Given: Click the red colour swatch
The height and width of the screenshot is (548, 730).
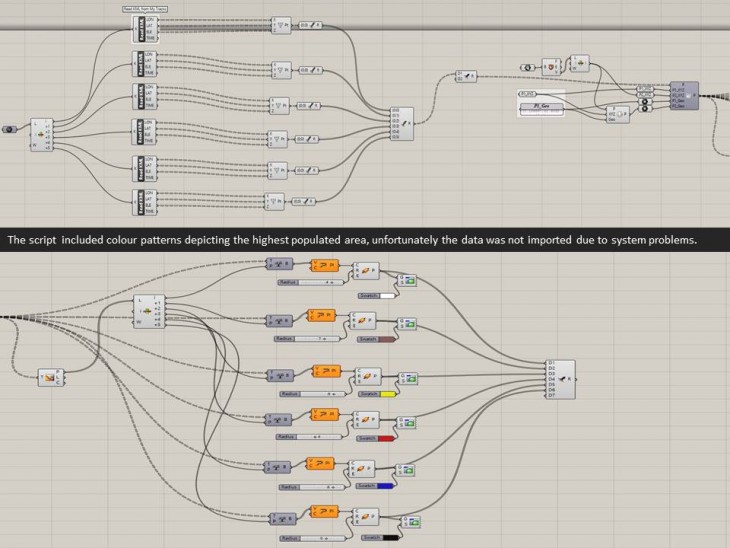Looking at the screenshot, I should [388, 438].
